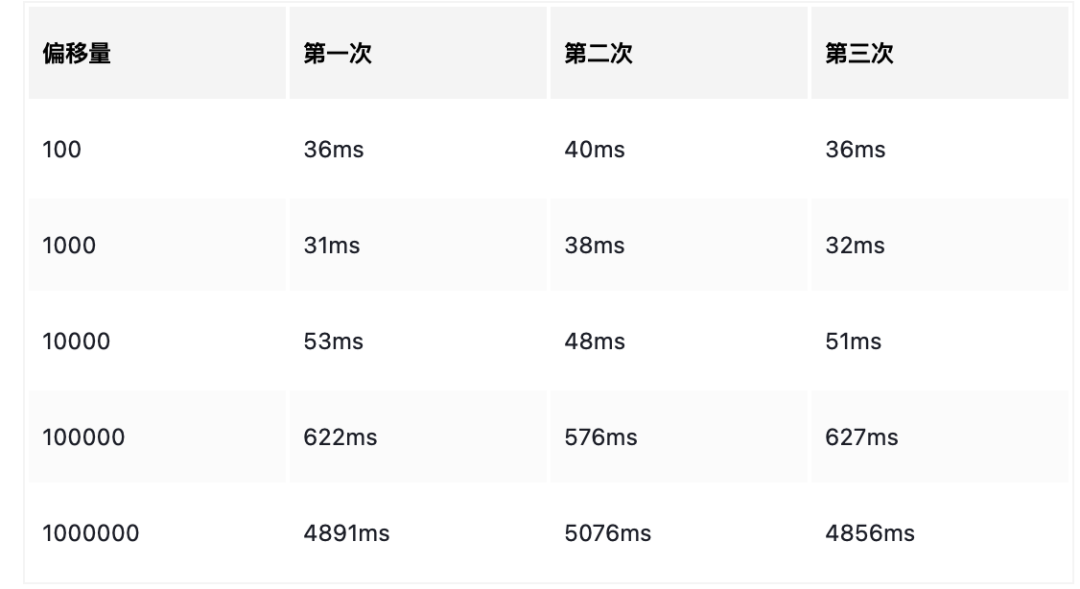Screen dimensions: 1080x589
Task: Click the 51ms cell
Action: [x=939, y=341]
